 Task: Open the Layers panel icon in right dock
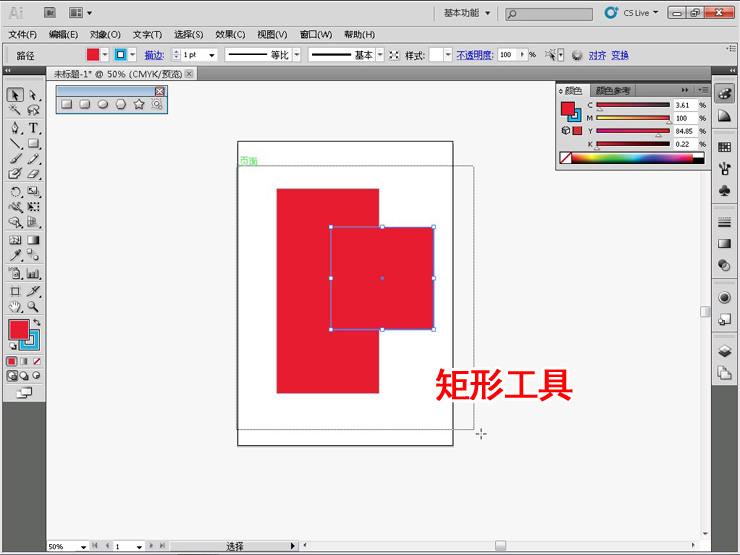(724, 352)
